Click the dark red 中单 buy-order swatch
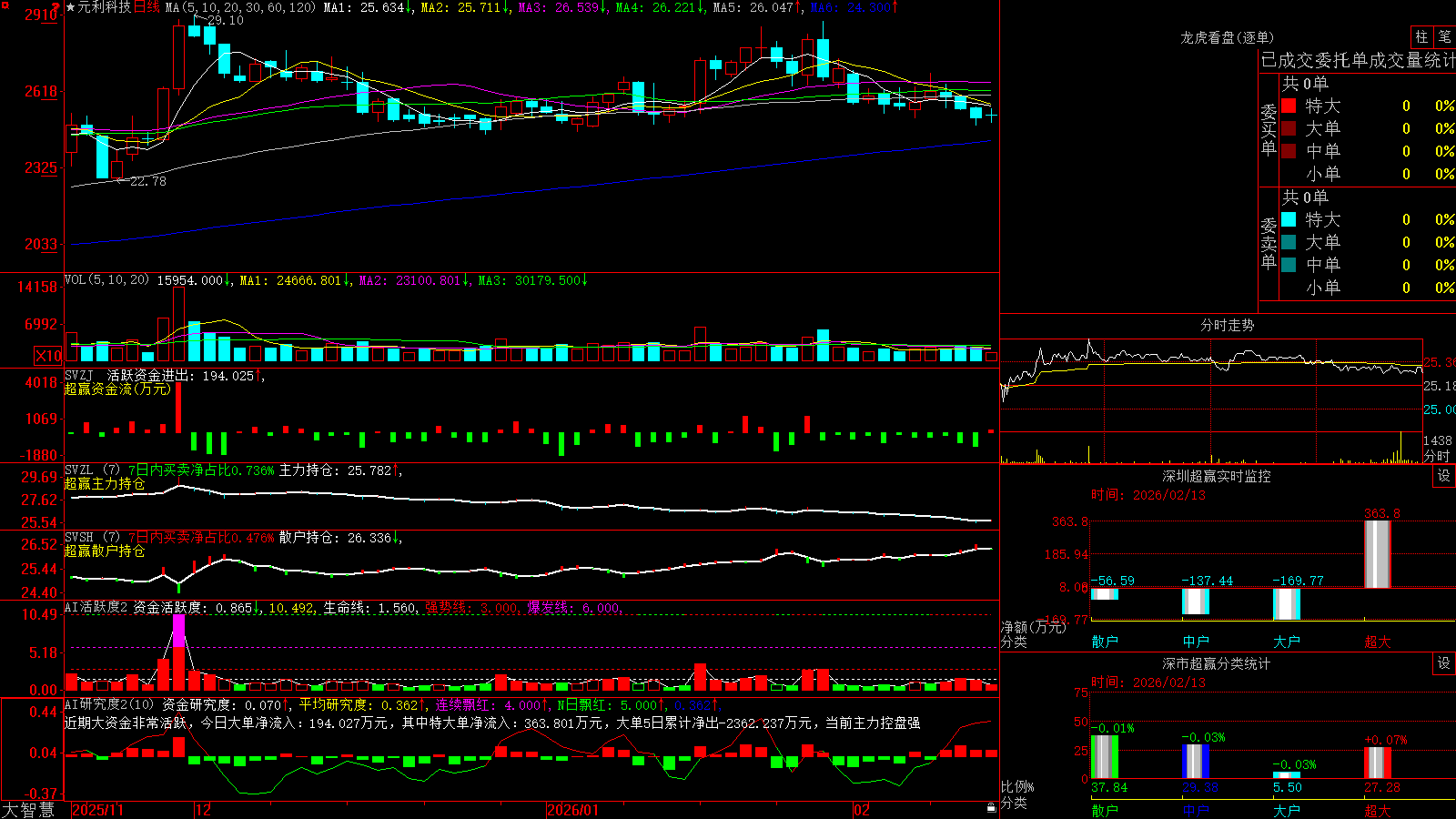This screenshot has width=1456, height=819. [1289, 151]
